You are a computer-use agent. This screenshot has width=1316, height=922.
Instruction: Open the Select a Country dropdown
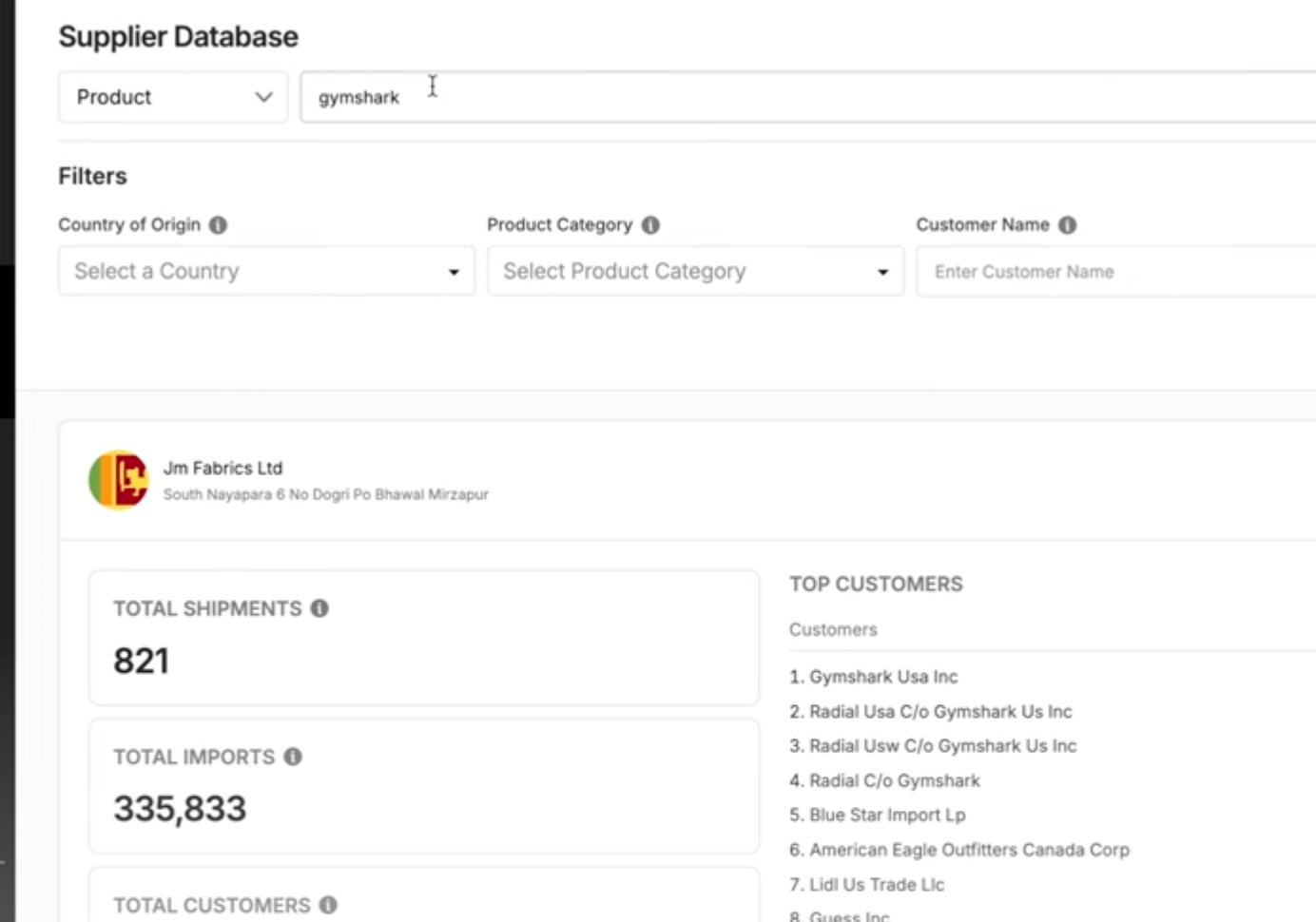(266, 271)
